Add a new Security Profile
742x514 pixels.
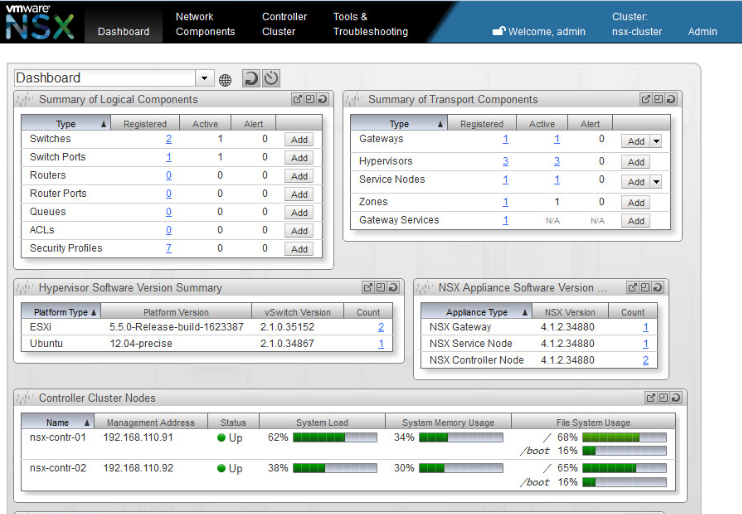click(299, 249)
